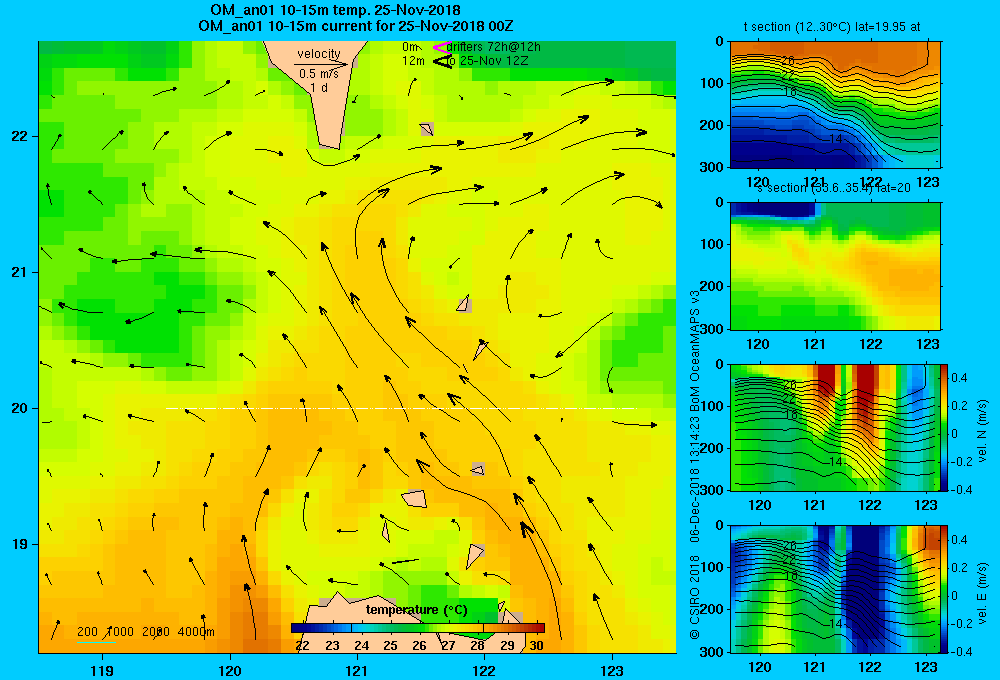Click the title 'OM_an01 10-15m temp. 25-Nov-2018'
Screen dimensions: 1000x680
click(335, 10)
